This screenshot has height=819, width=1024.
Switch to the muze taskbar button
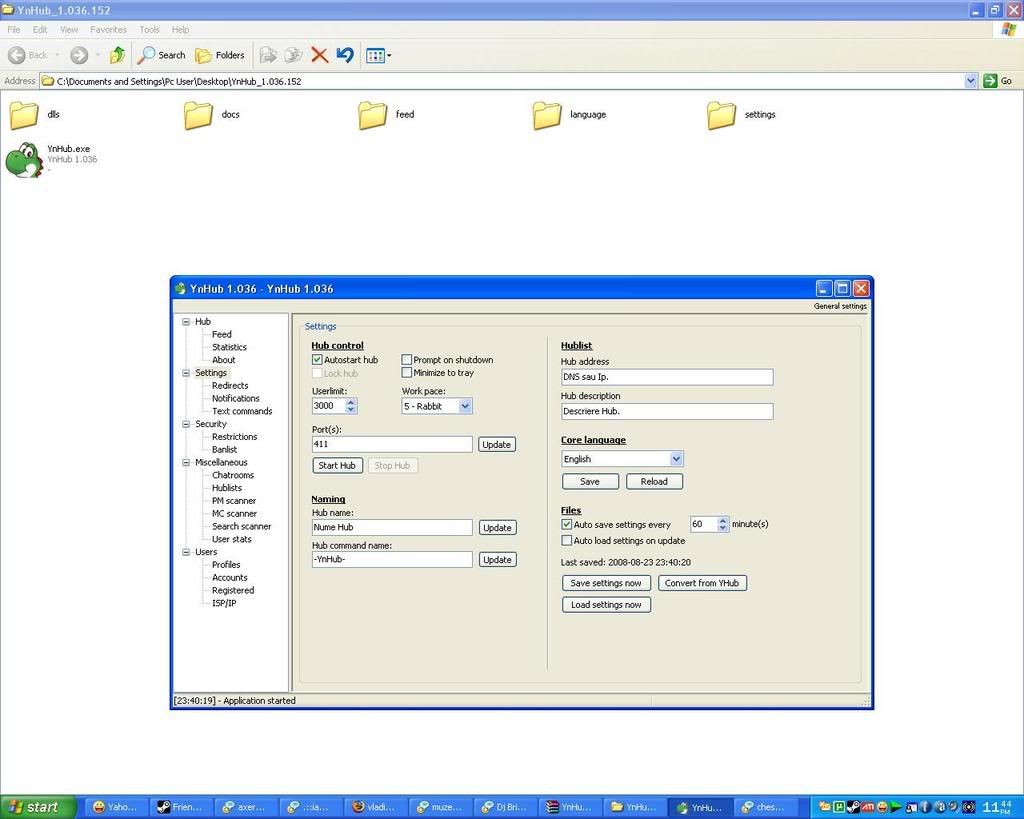pos(441,807)
